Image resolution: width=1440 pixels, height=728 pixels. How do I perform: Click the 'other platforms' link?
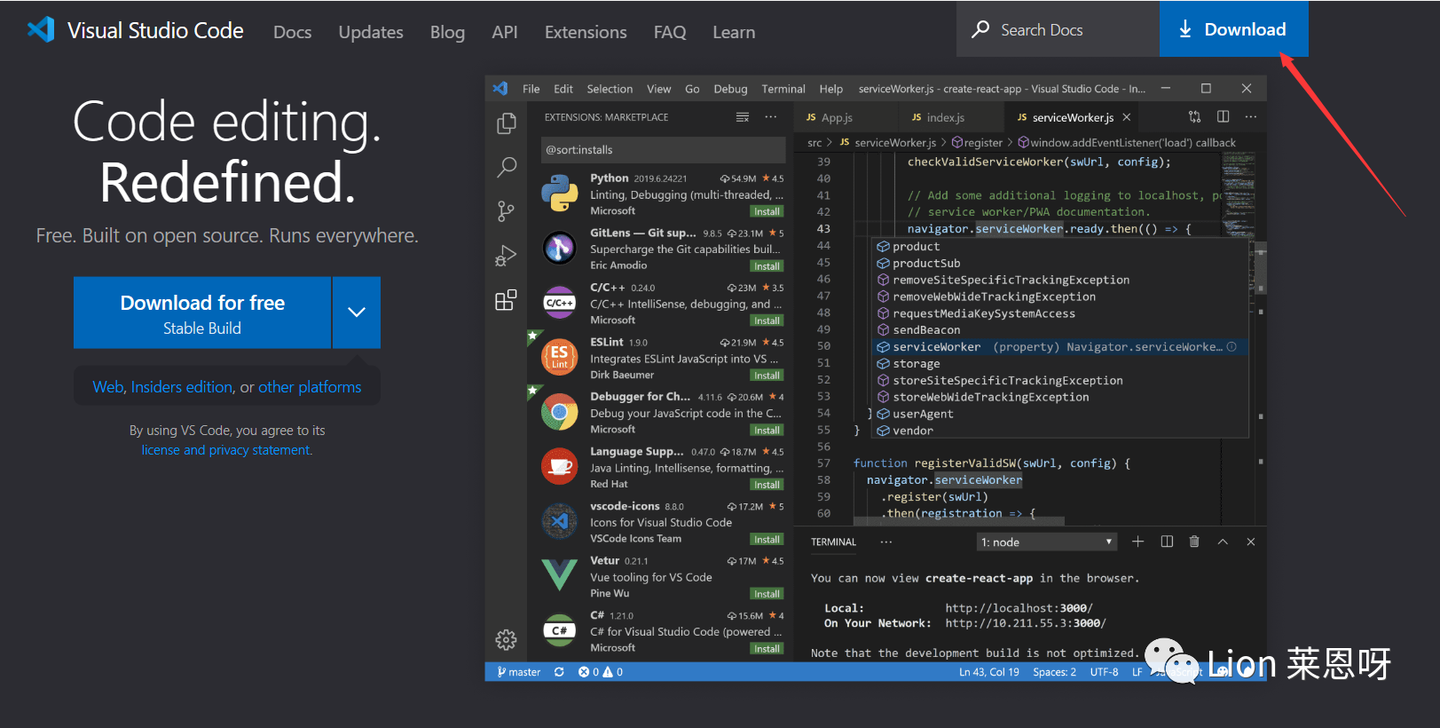click(x=311, y=387)
